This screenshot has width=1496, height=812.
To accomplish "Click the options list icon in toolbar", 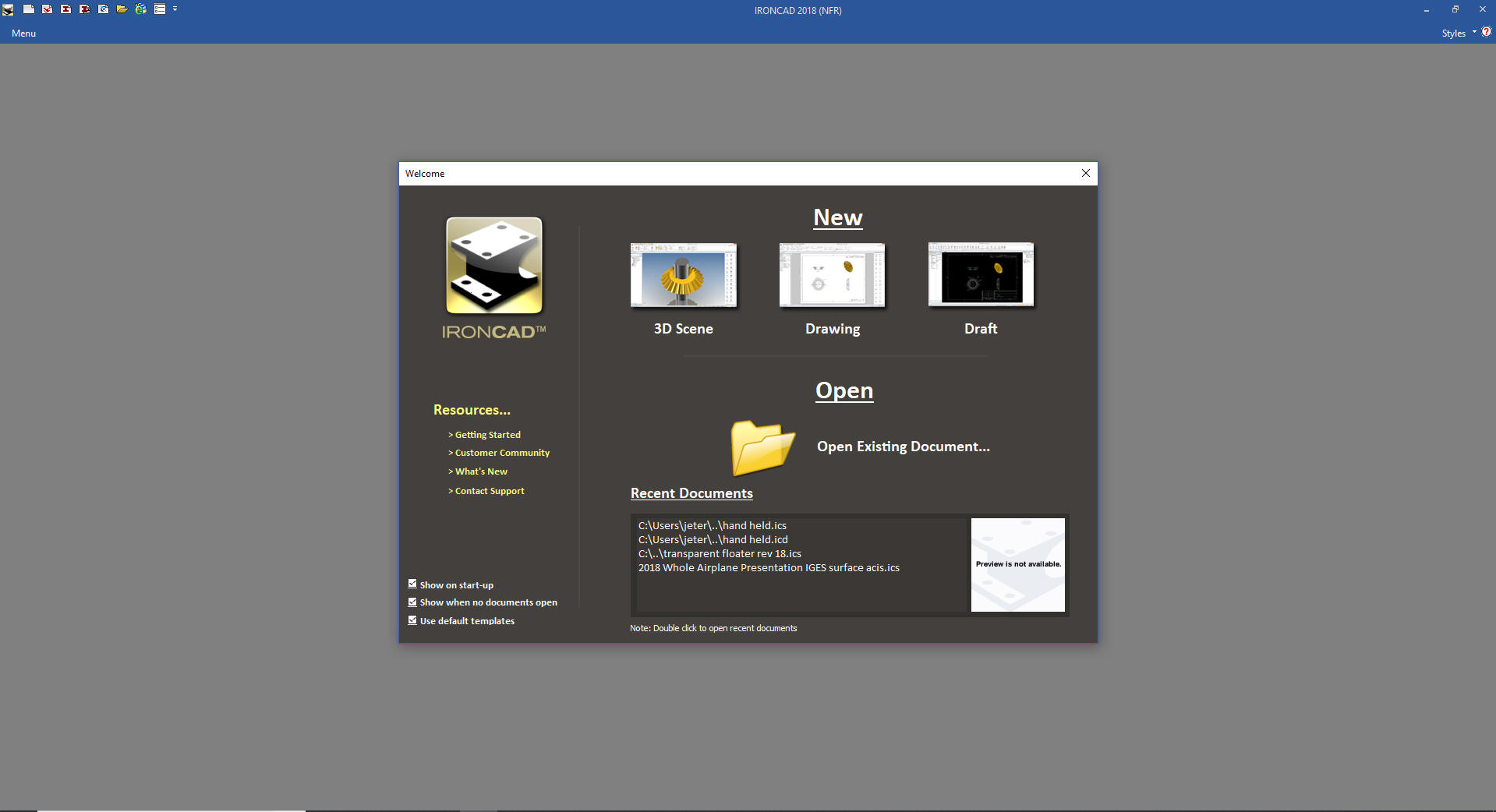I will point(160,9).
